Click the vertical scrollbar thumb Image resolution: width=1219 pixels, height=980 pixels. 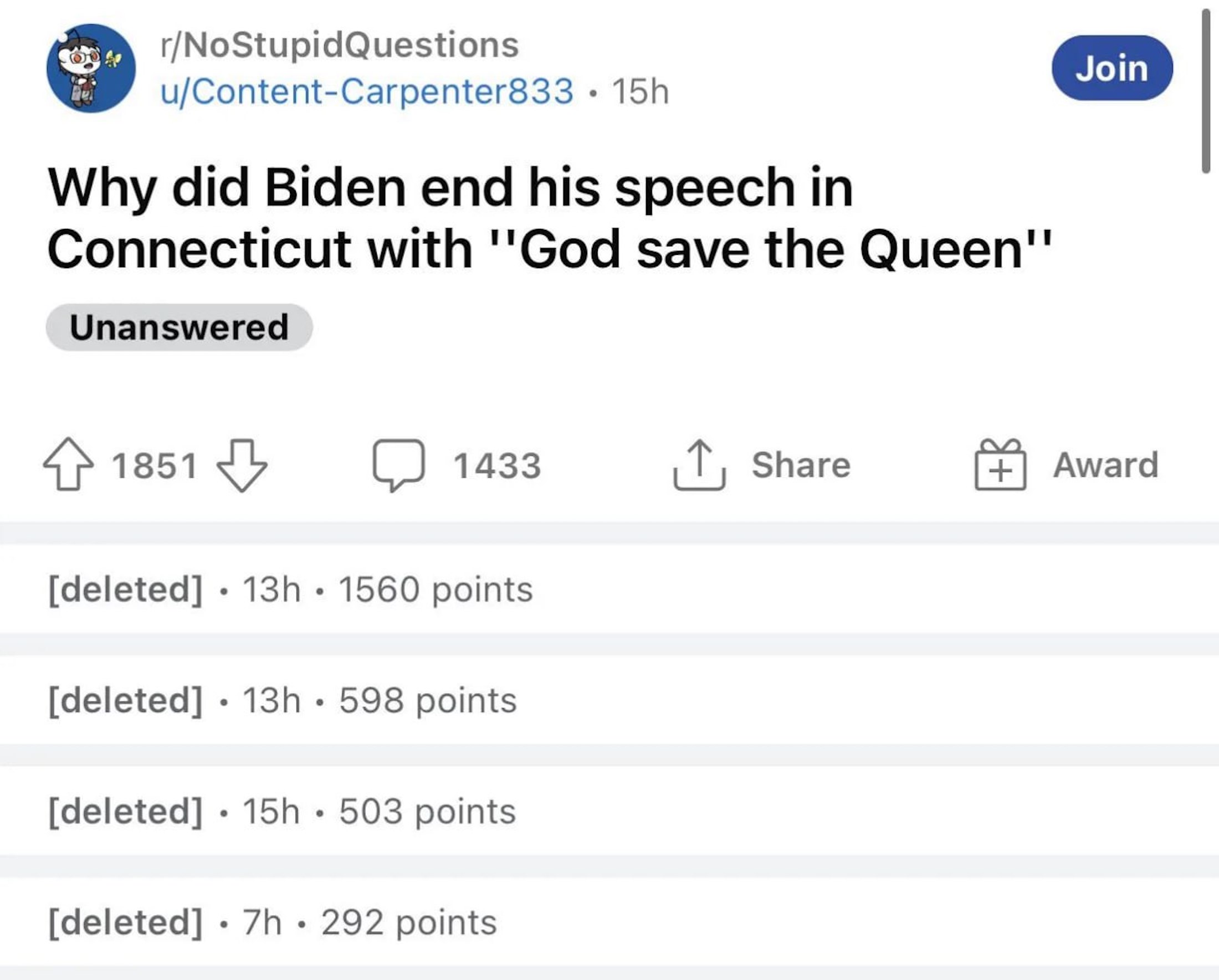(1206, 90)
